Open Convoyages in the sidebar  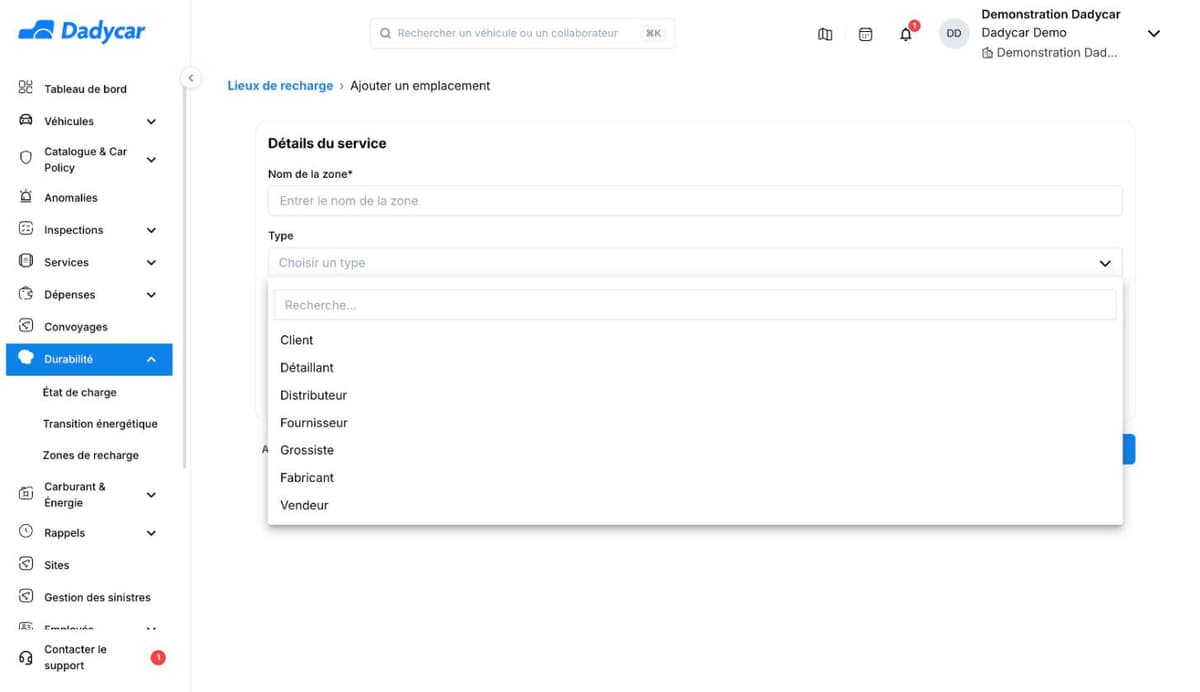(x=76, y=327)
